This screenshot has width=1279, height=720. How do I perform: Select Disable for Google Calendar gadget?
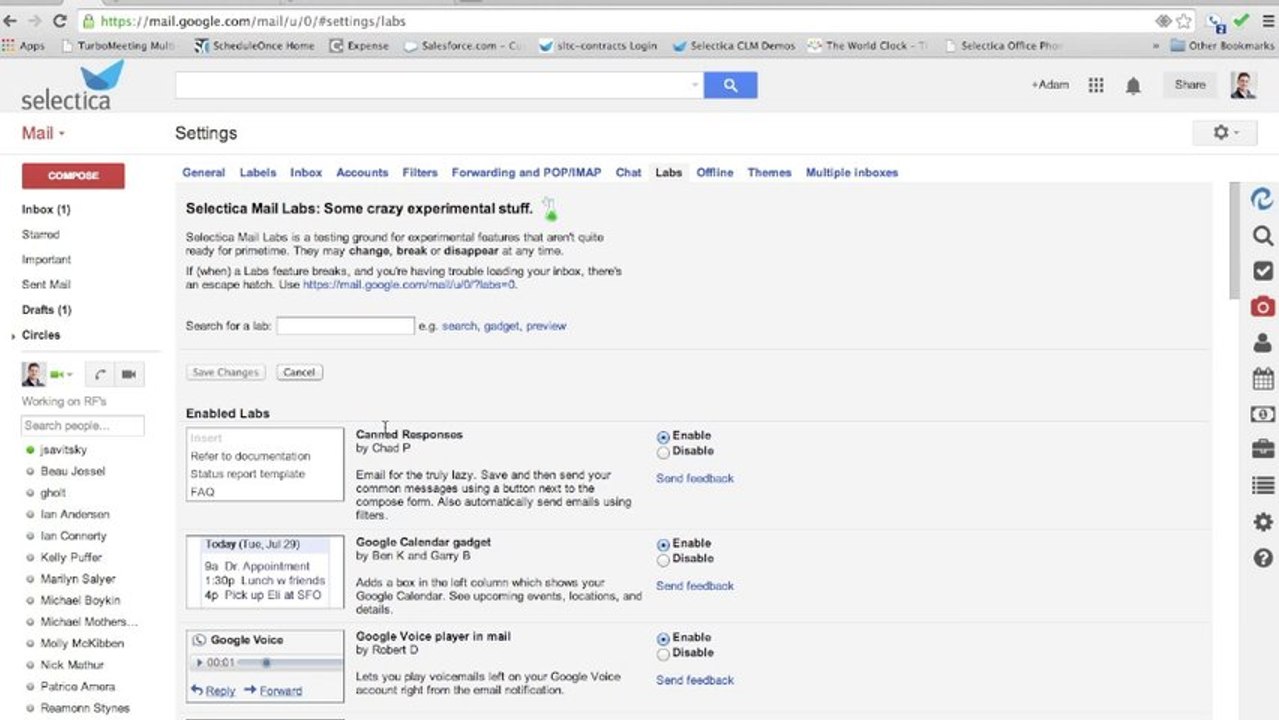663,560
